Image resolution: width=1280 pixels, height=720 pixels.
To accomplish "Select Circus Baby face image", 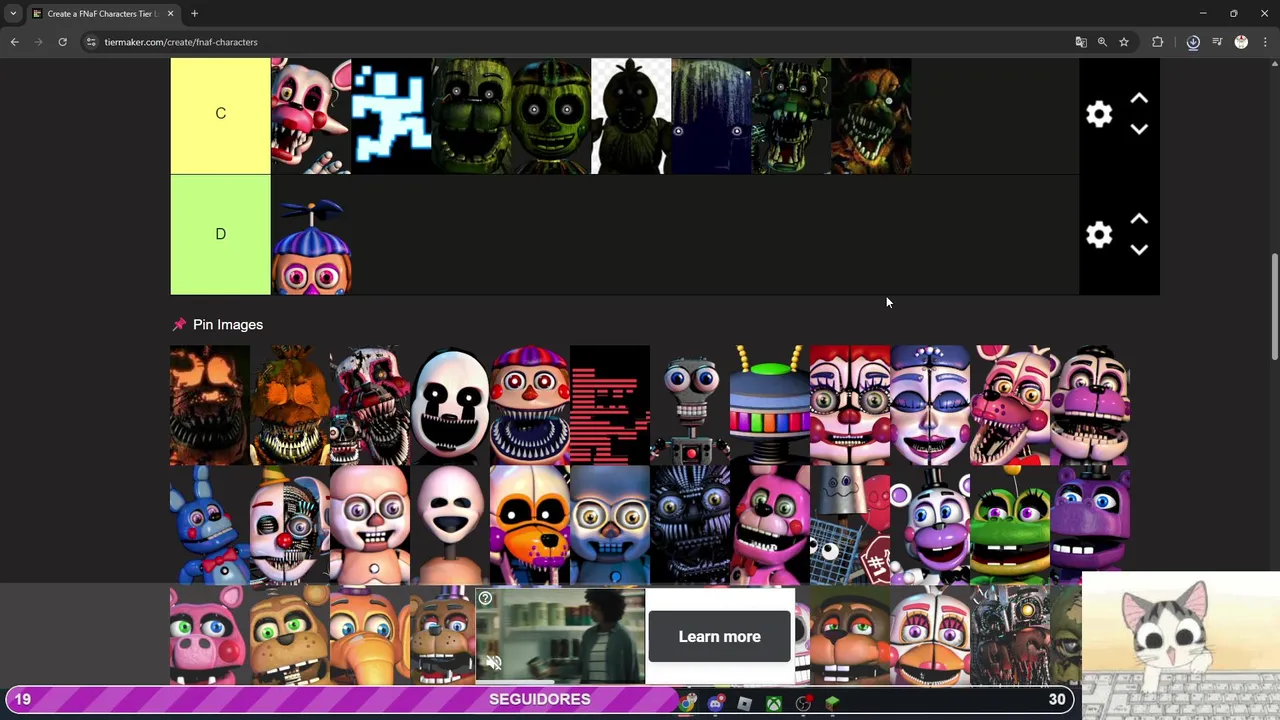I will click(x=850, y=405).
